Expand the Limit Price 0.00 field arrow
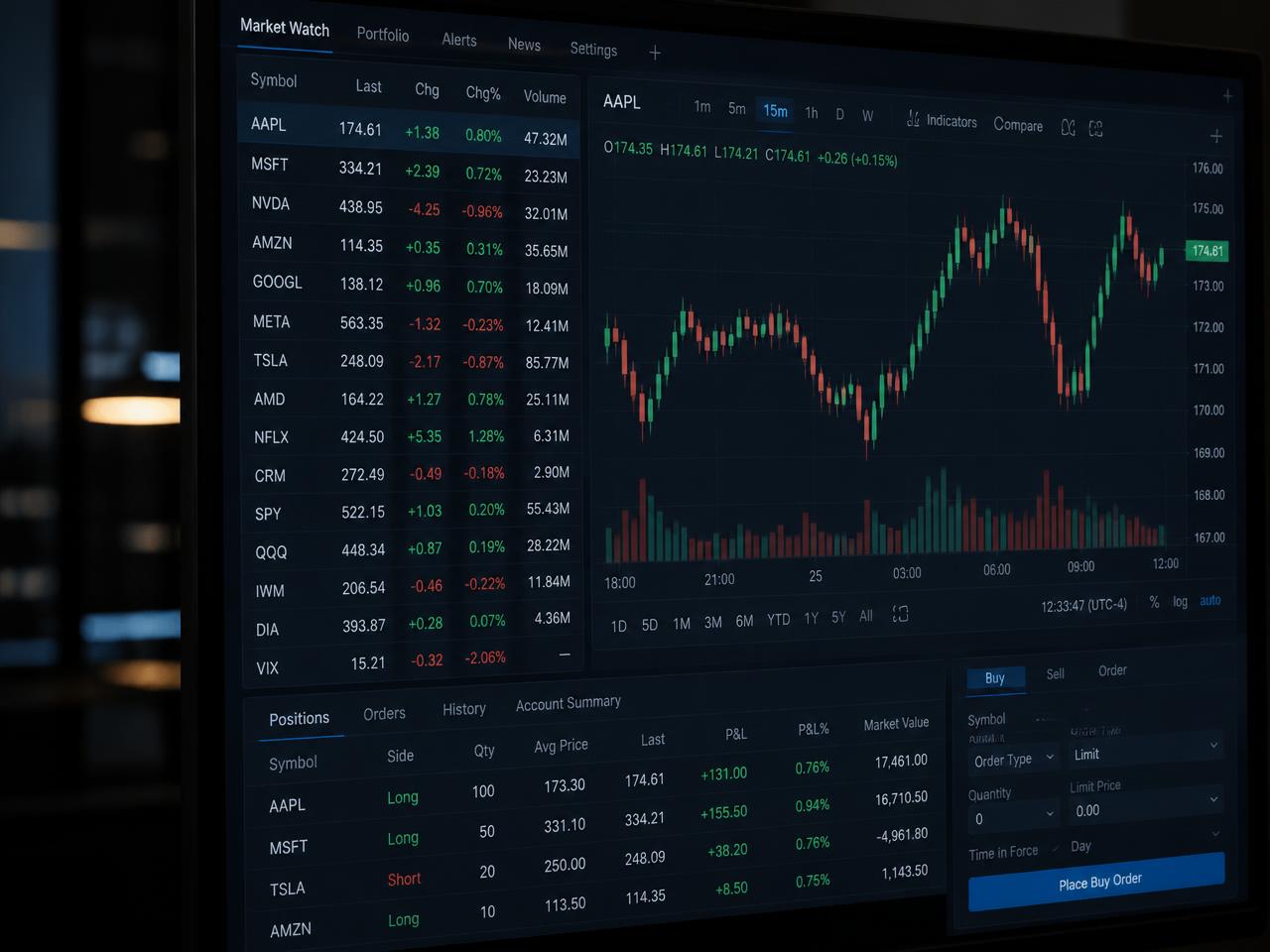The image size is (1270, 952). click(x=1213, y=798)
